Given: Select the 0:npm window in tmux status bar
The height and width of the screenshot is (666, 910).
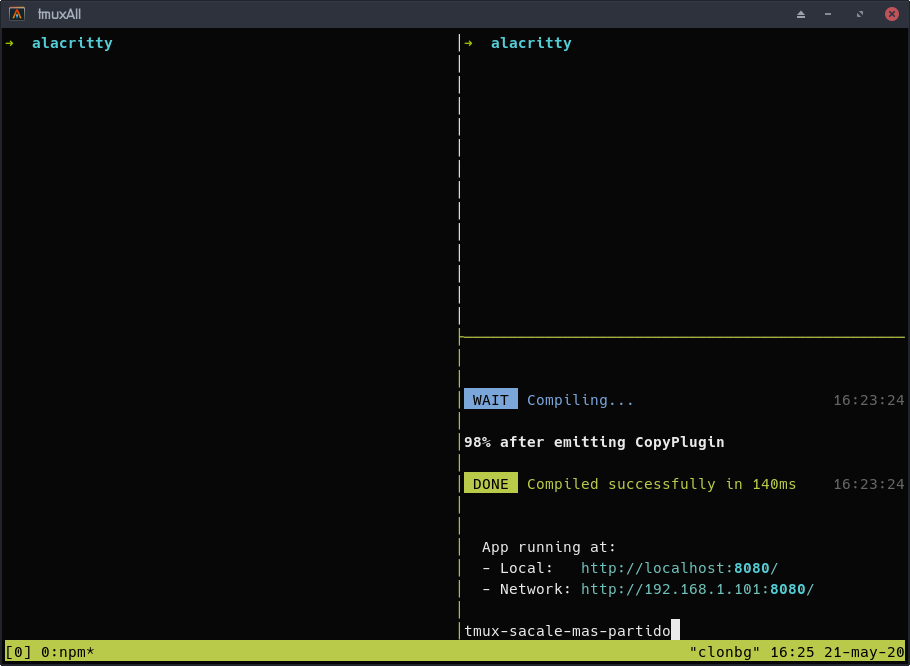Looking at the screenshot, I should click(67, 652).
